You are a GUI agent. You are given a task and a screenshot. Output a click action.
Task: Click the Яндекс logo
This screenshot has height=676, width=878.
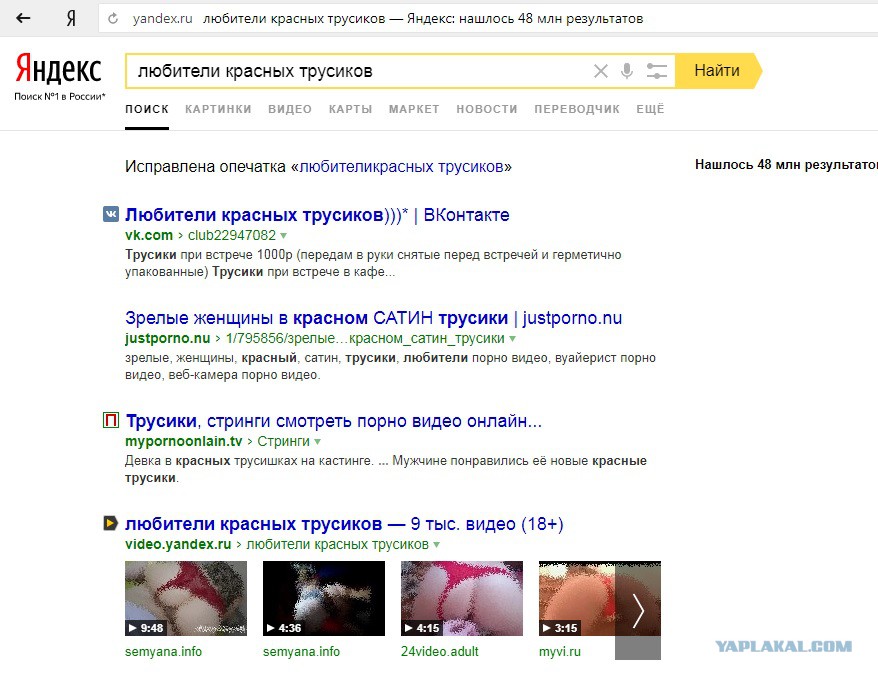pyautogui.click(x=58, y=69)
